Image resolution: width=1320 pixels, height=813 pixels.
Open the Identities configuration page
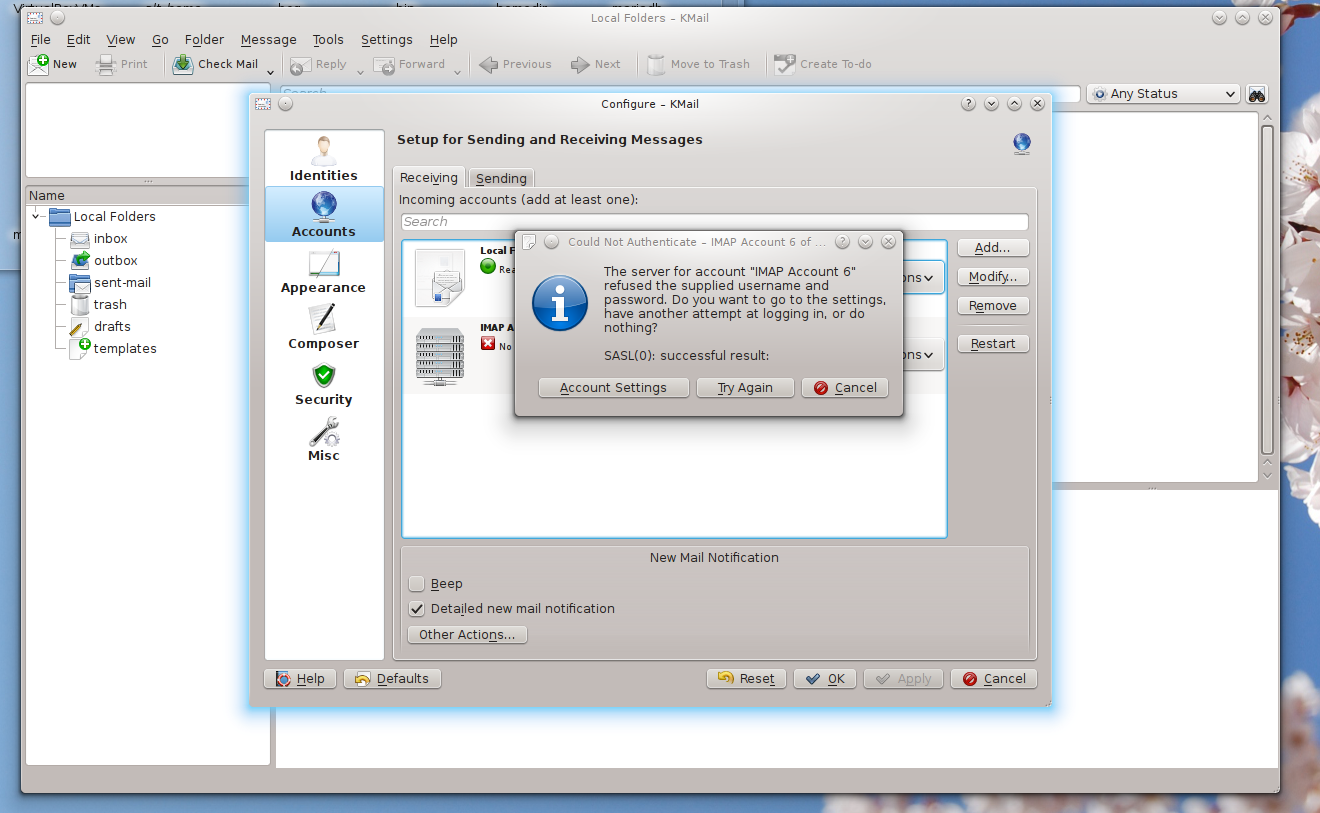pos(323,159)
